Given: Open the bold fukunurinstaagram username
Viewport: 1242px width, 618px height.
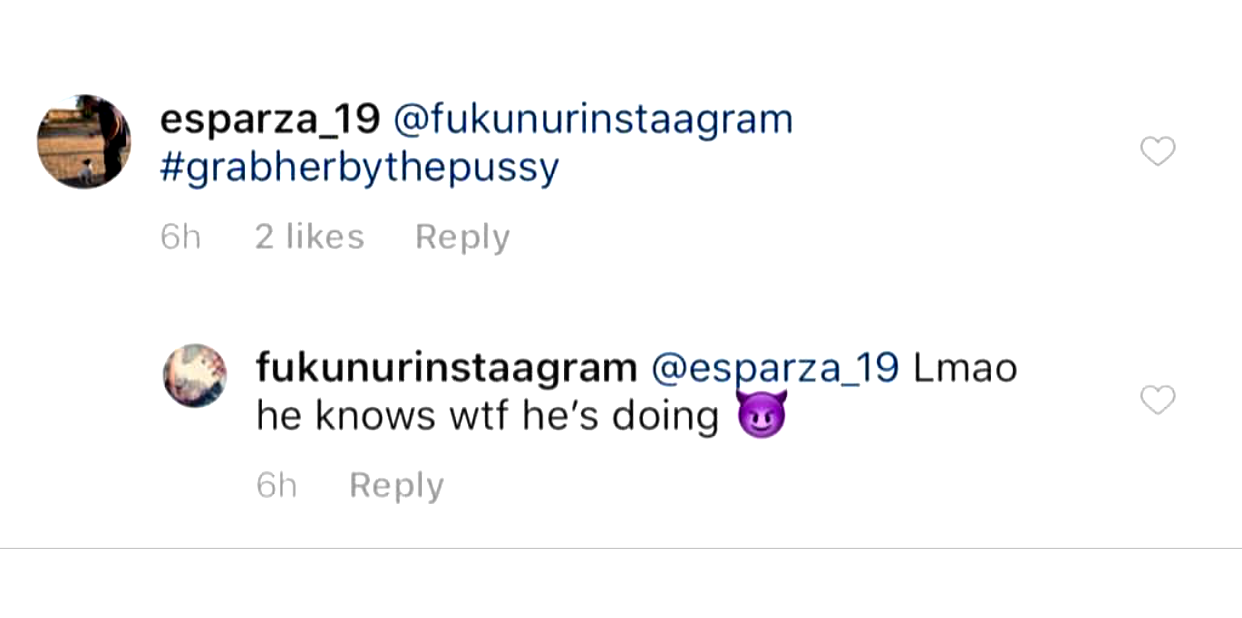Looking at the screenshot, I should click(446, 369).
